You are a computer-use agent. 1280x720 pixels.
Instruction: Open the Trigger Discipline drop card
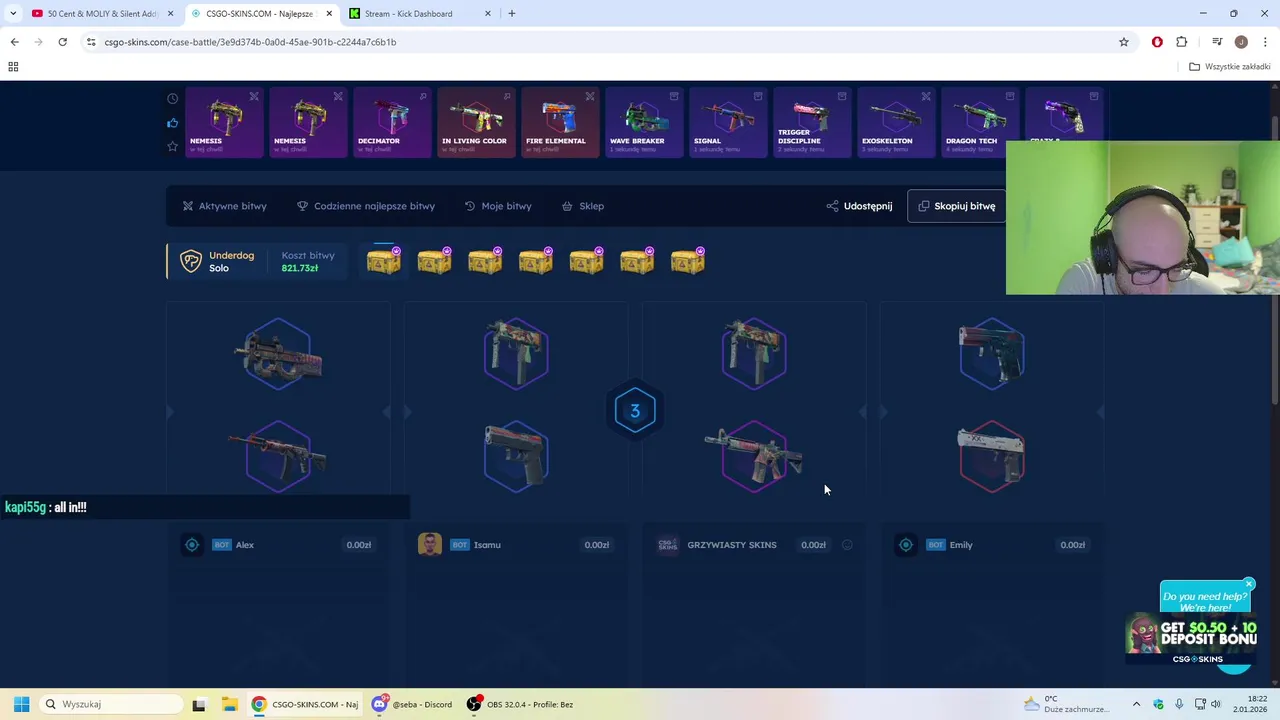pyautogui.click(x=812, y=123)
